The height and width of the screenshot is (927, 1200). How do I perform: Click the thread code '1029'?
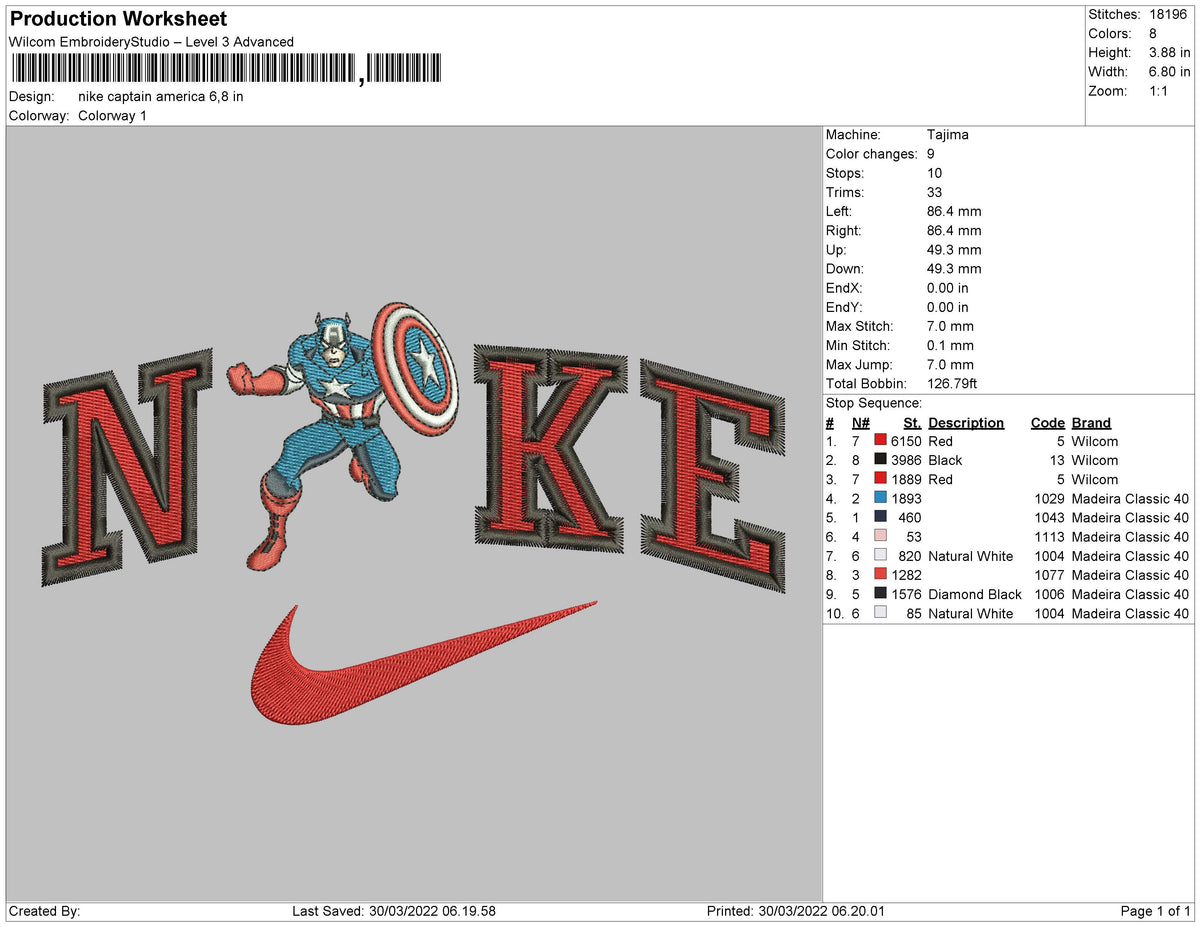[x=1050, y=498]
